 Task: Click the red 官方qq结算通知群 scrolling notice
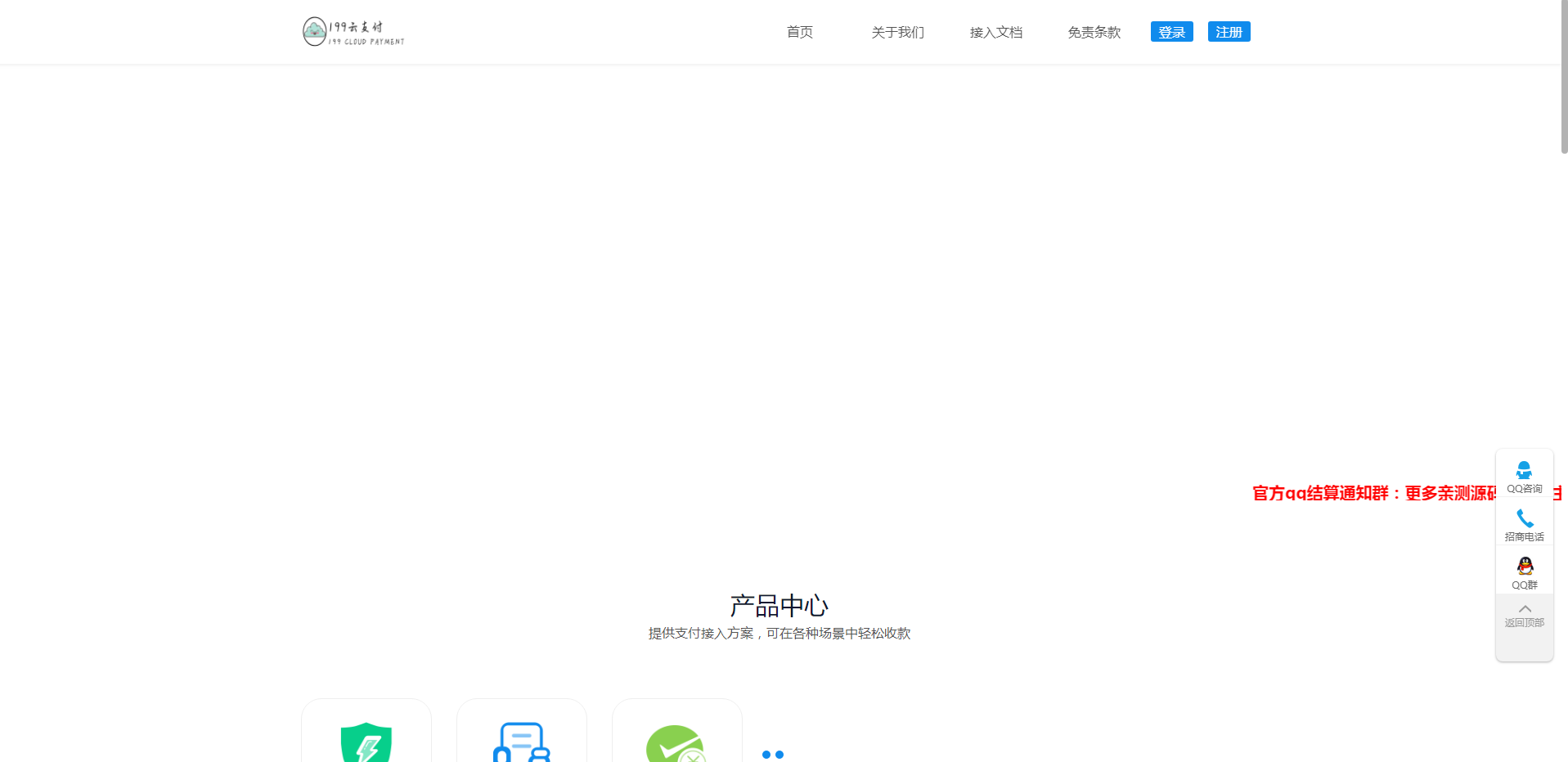1373,493
